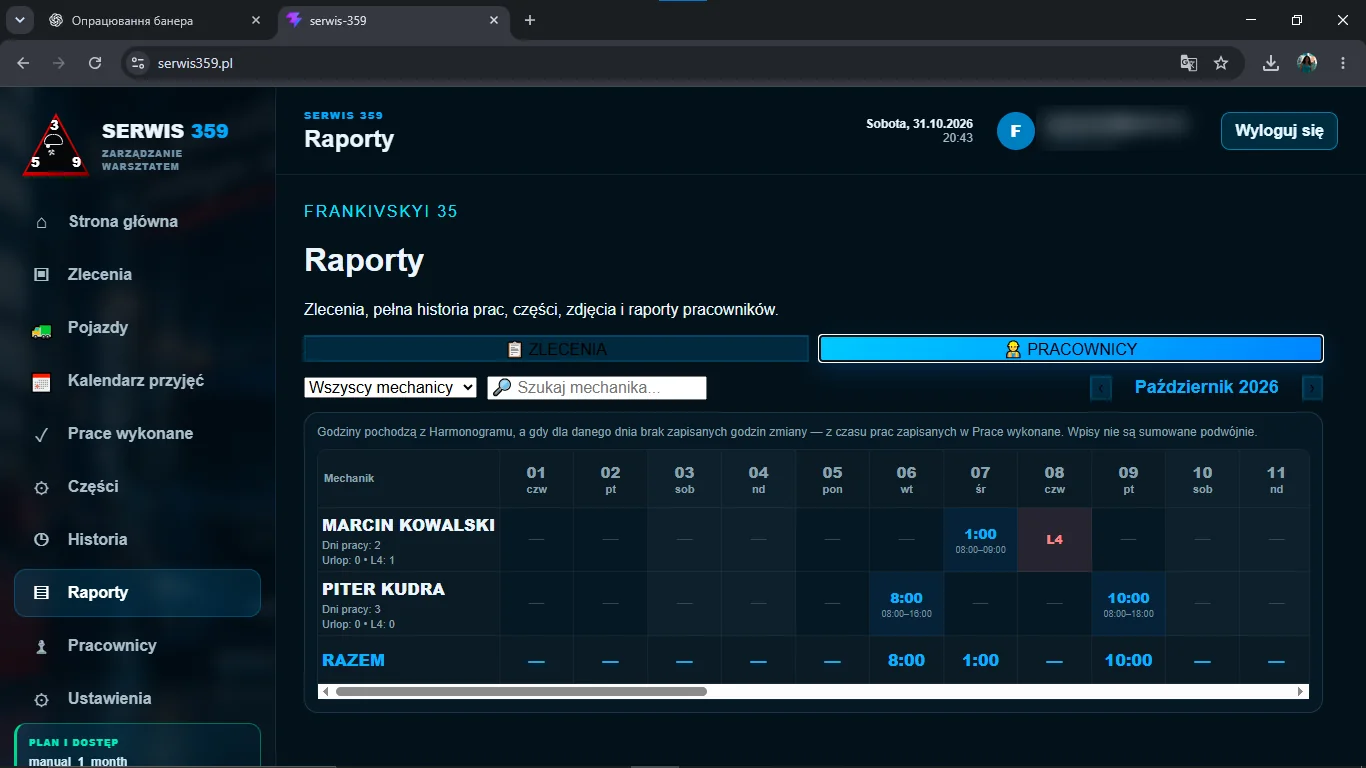Click the user avatar F circle

click(x=1015, y=131)
